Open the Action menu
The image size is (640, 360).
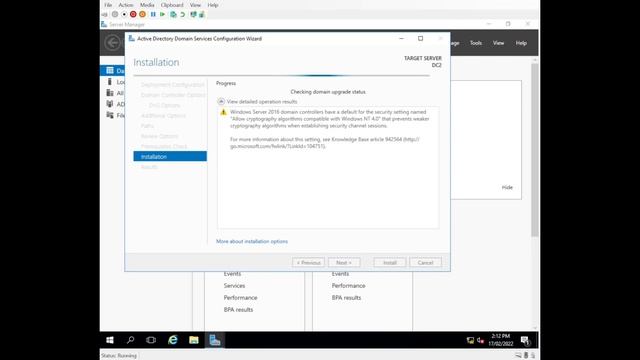126,5
